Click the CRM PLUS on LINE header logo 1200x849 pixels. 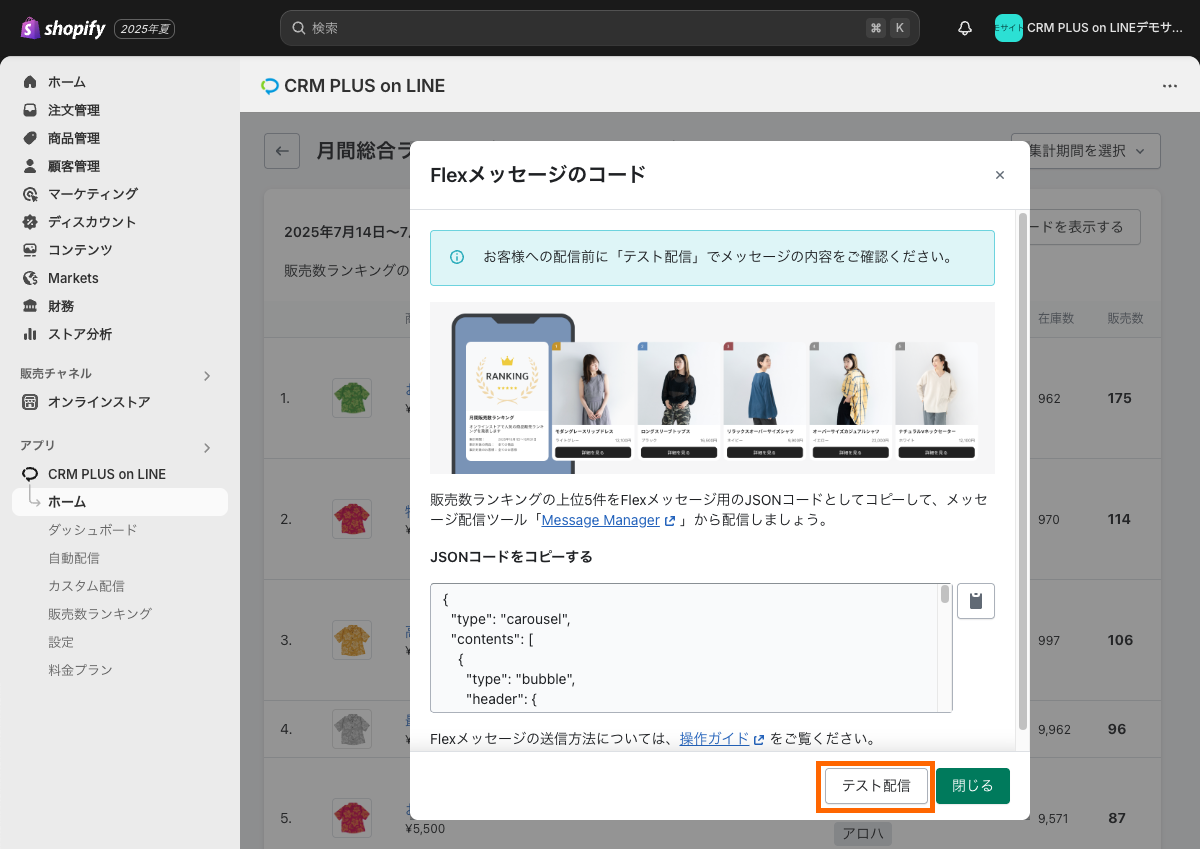click(269, 86)
